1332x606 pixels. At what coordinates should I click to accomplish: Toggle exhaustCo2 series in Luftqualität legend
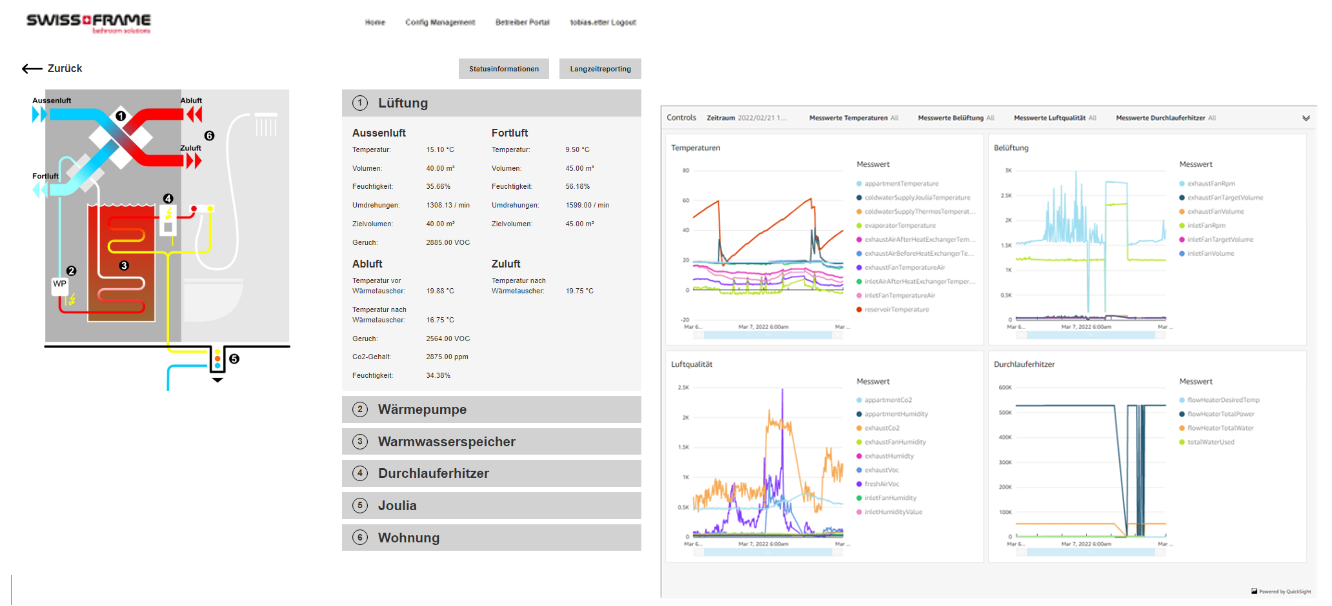[x=877, y=428]
